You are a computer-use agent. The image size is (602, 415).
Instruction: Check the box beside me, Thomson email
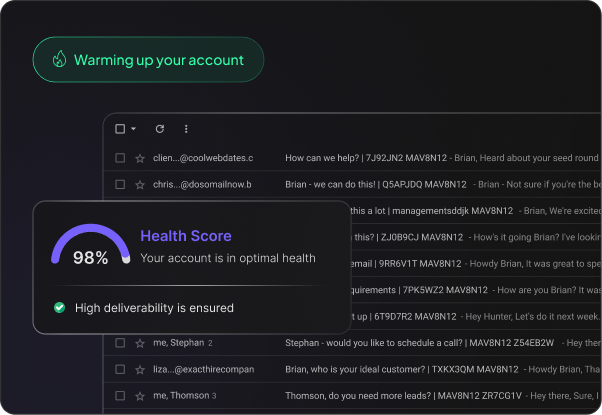tap(120, 396)
